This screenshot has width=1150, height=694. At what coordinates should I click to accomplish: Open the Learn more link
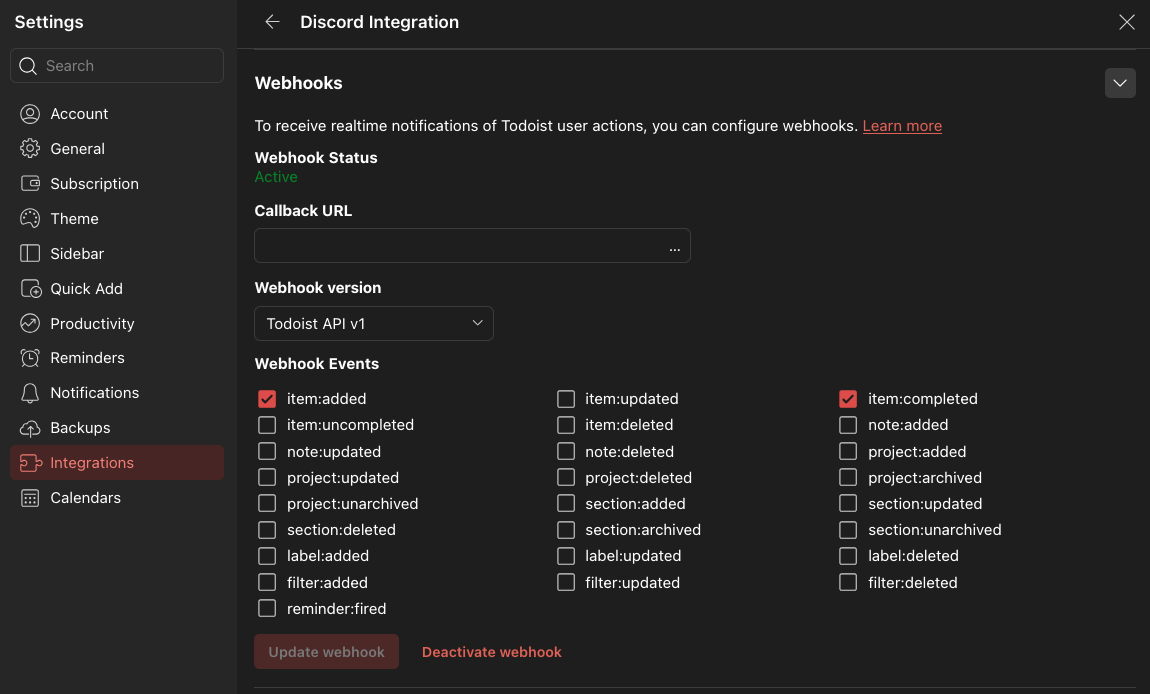[x=901, y=125]
